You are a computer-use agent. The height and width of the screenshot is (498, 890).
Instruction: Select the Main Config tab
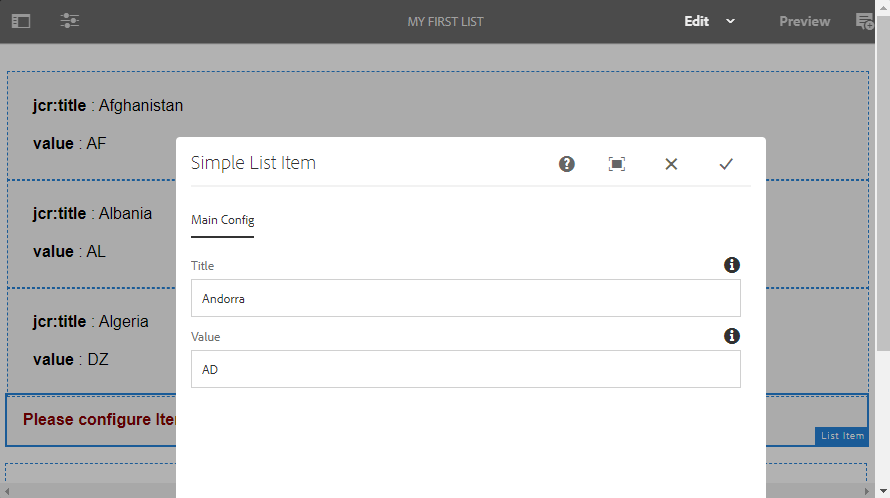point(222,220)
